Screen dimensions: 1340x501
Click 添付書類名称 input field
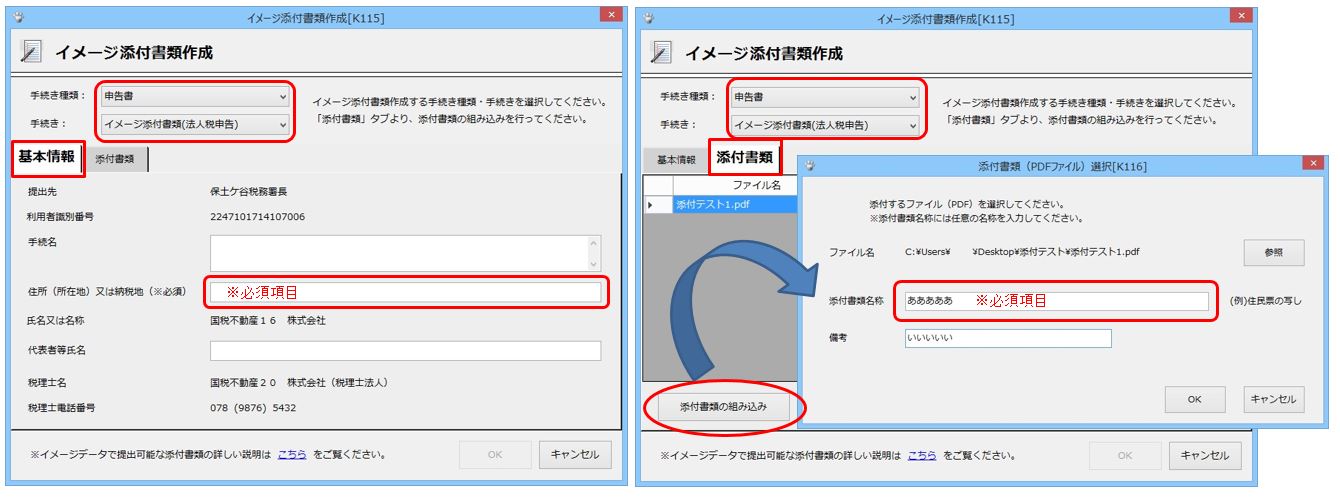click(1055, 300)
